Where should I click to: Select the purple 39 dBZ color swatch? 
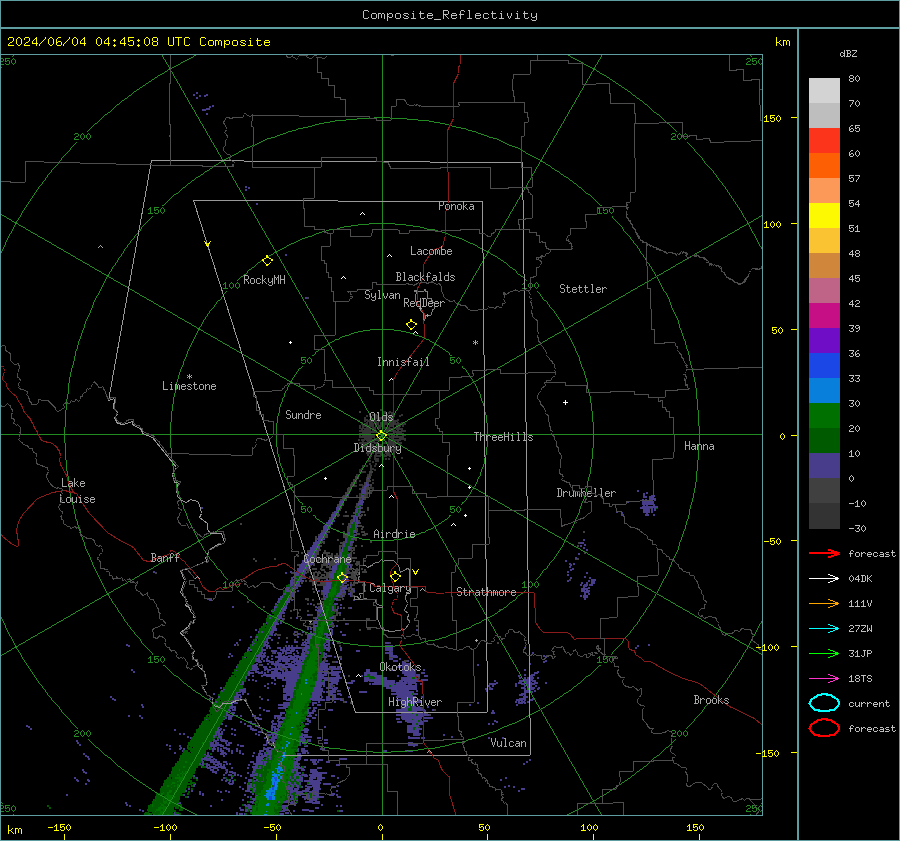click(824, 340)
